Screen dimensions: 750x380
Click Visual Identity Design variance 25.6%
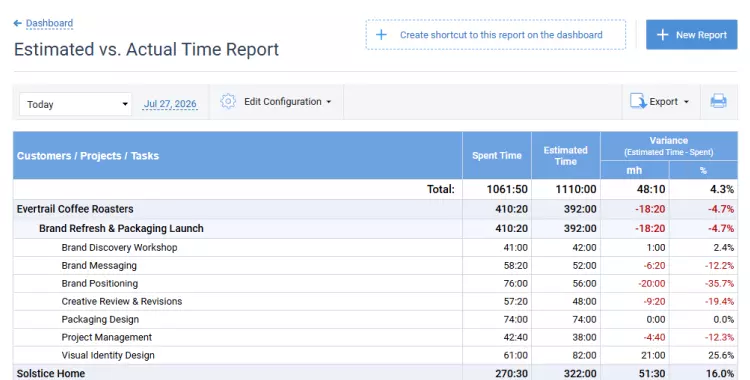point(721,355)
